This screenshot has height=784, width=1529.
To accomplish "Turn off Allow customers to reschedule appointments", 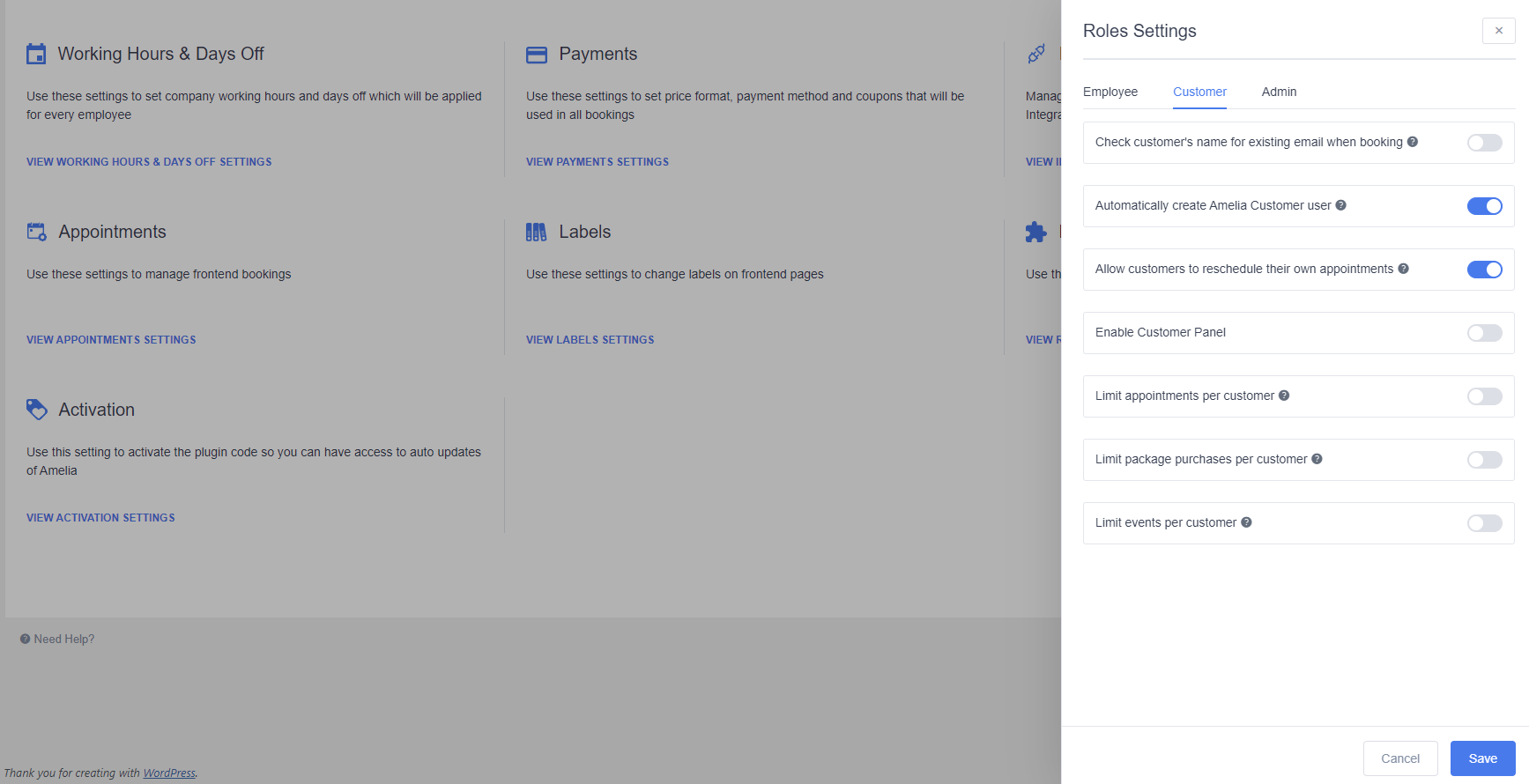I will (1485, 270).
